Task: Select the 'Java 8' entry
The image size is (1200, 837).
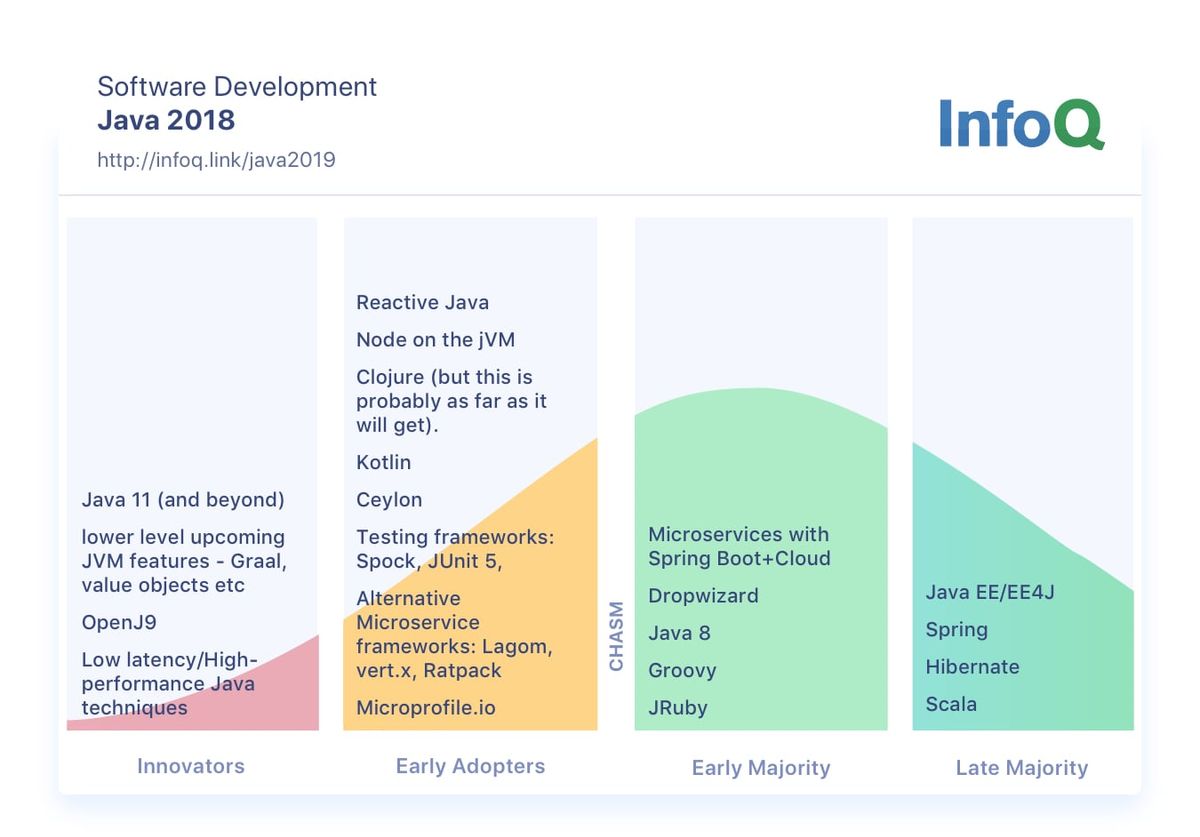Action: pos(679,633)
